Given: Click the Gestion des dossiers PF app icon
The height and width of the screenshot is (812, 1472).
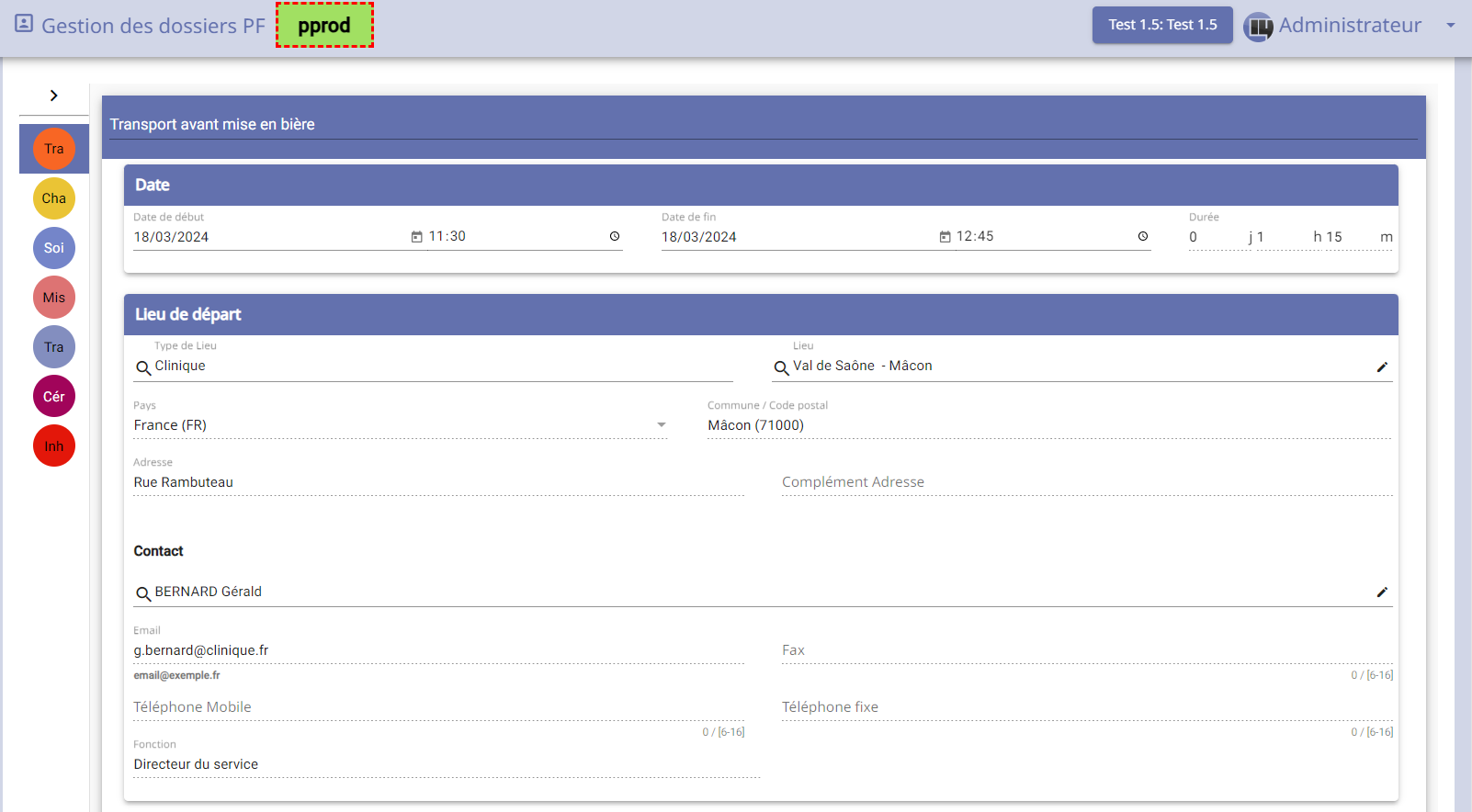Looking at the screenshot, I should point(24,24).
